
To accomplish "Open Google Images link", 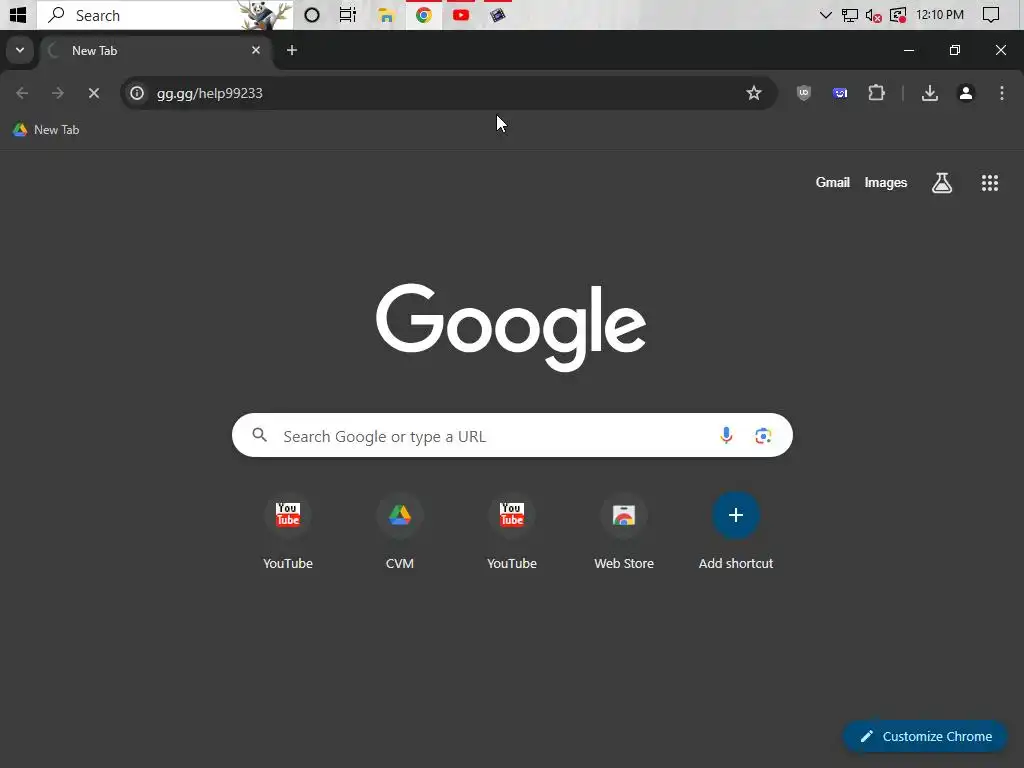I will tap(886, 183).
